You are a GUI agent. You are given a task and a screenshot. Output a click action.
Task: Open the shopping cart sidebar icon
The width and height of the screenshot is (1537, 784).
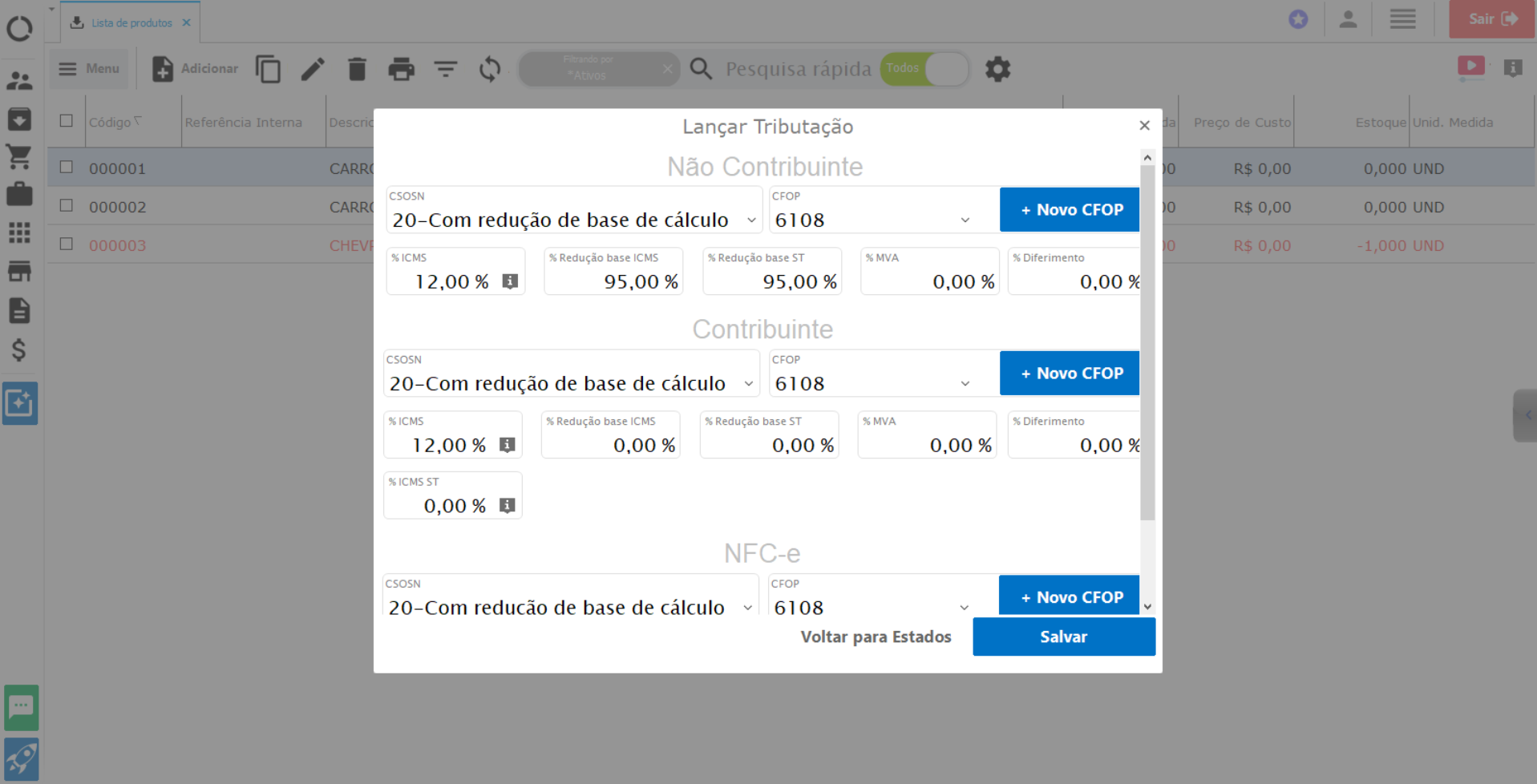19,156
